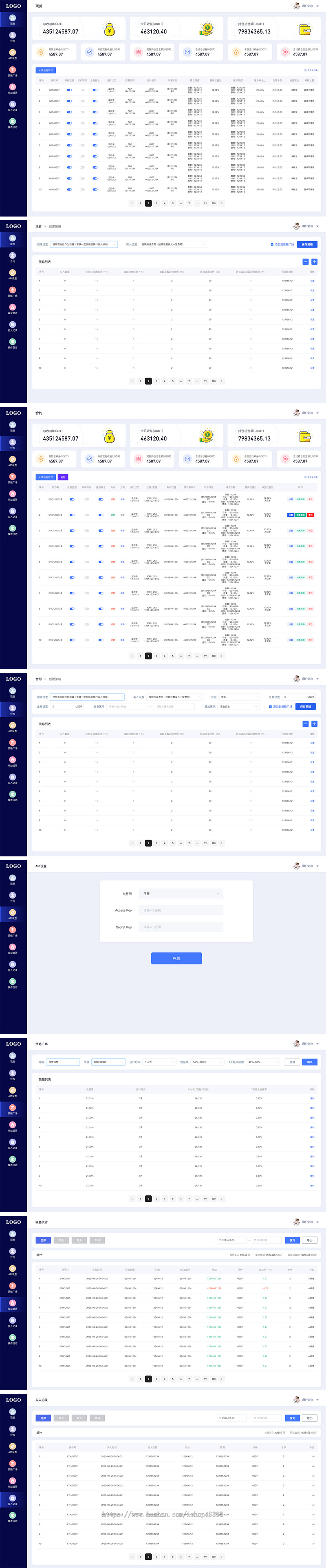The image size is (326, 1568).
Task: Click 导出 button on 买入记录 page
Action: (x=310, y=1418)
